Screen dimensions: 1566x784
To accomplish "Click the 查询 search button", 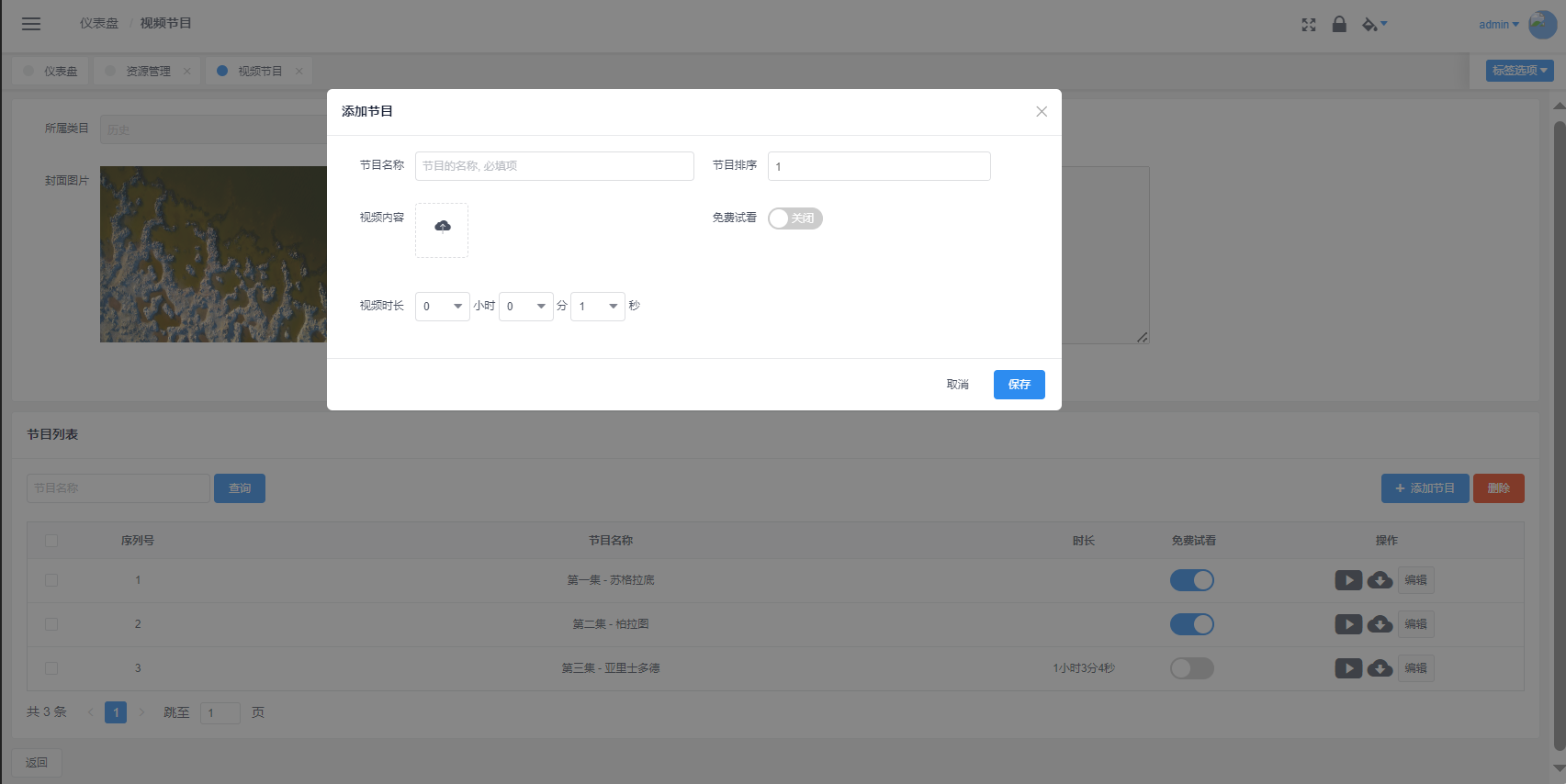I will point(240,488).
